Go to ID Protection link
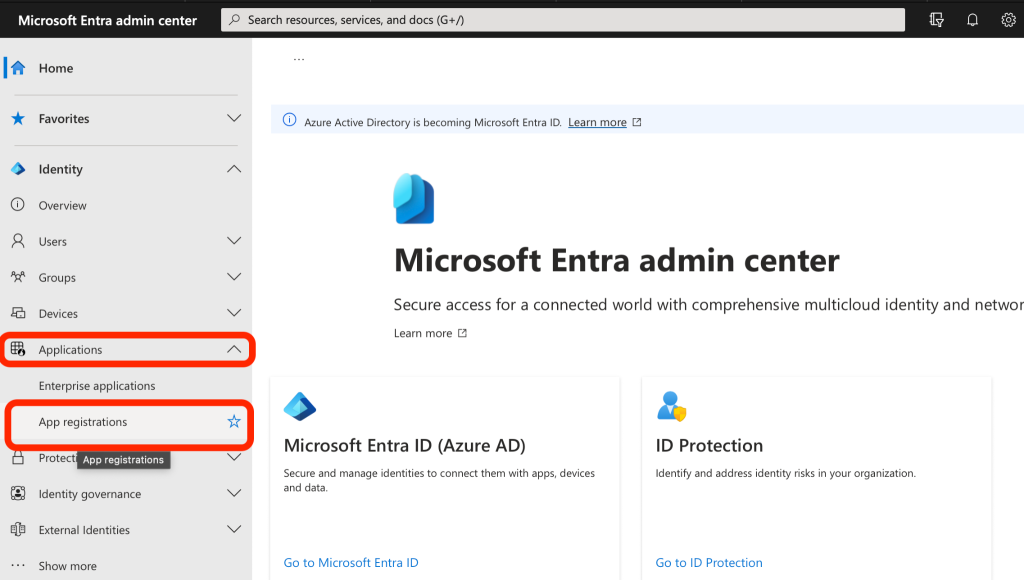Image resolution: width=1024 pixels, height=580 pixels. pyautogui.click(x=709, y=562)
